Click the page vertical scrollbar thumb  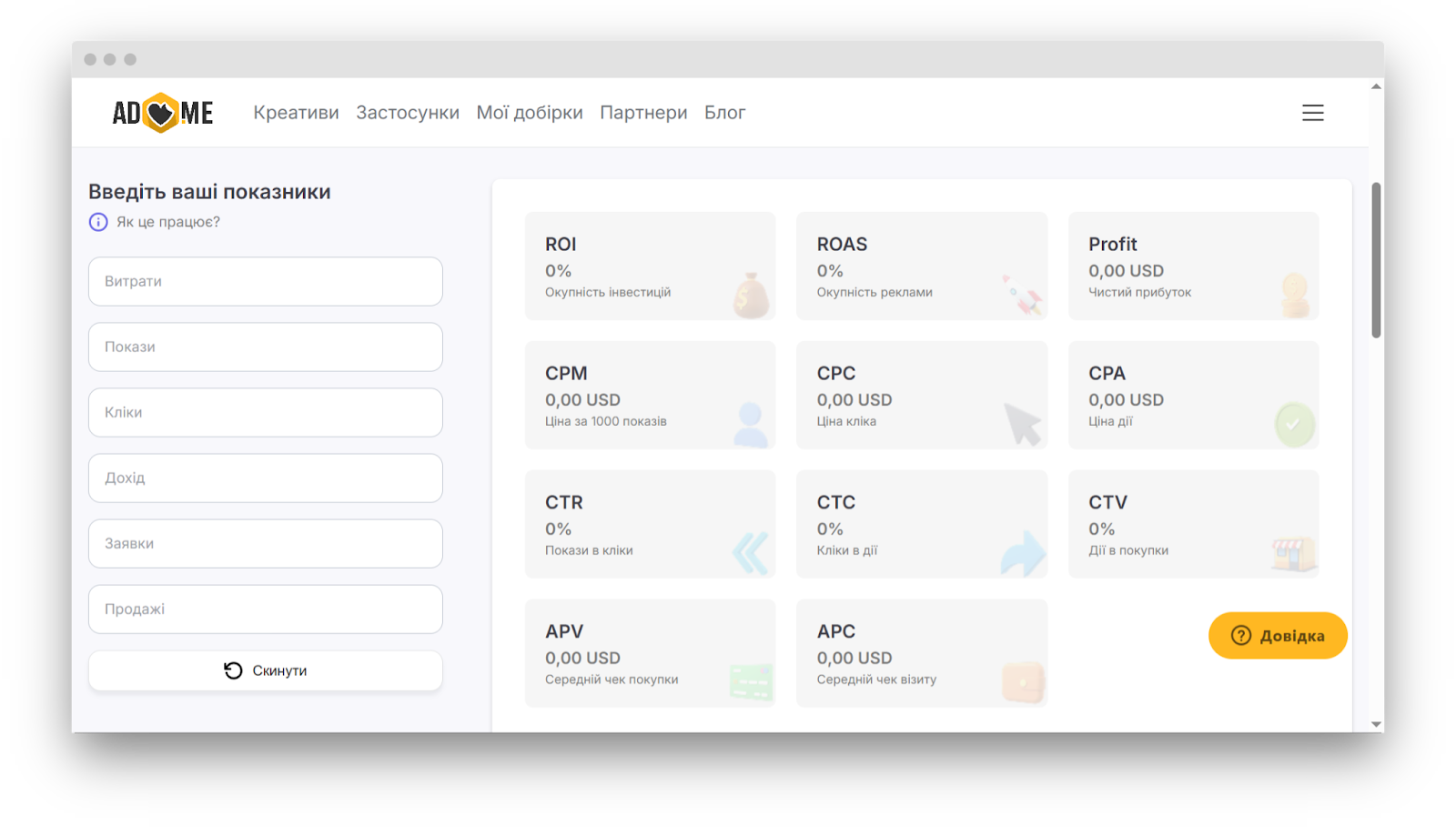click(x=1376, y=260)
